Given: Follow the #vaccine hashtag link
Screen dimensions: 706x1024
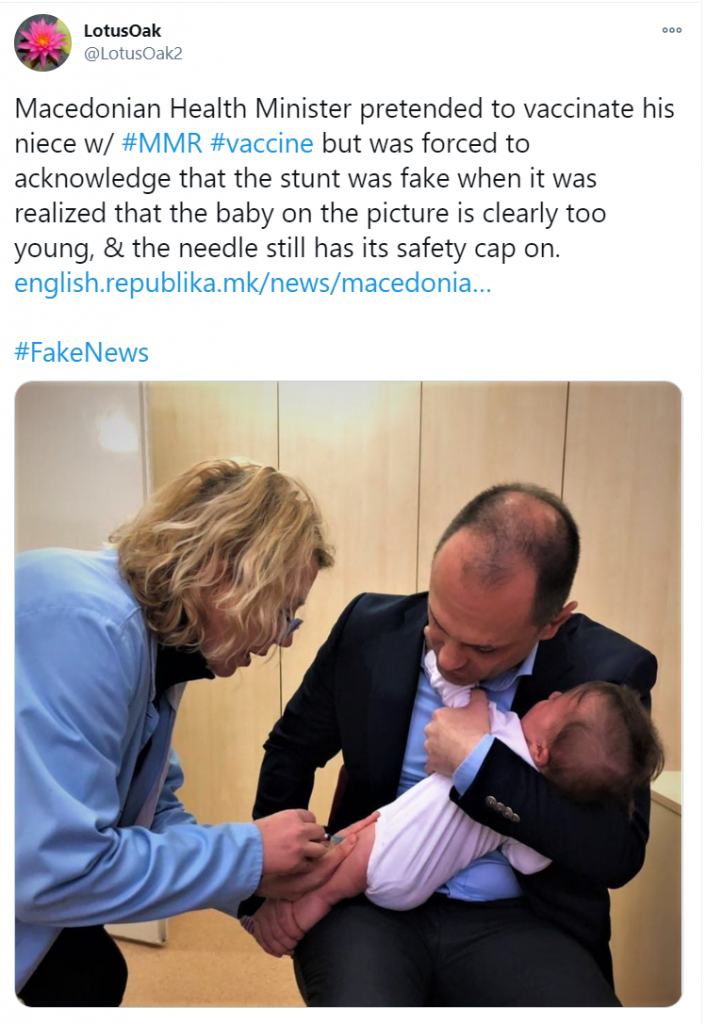Looking at the screenshot, I should click(x=262, y=143).
